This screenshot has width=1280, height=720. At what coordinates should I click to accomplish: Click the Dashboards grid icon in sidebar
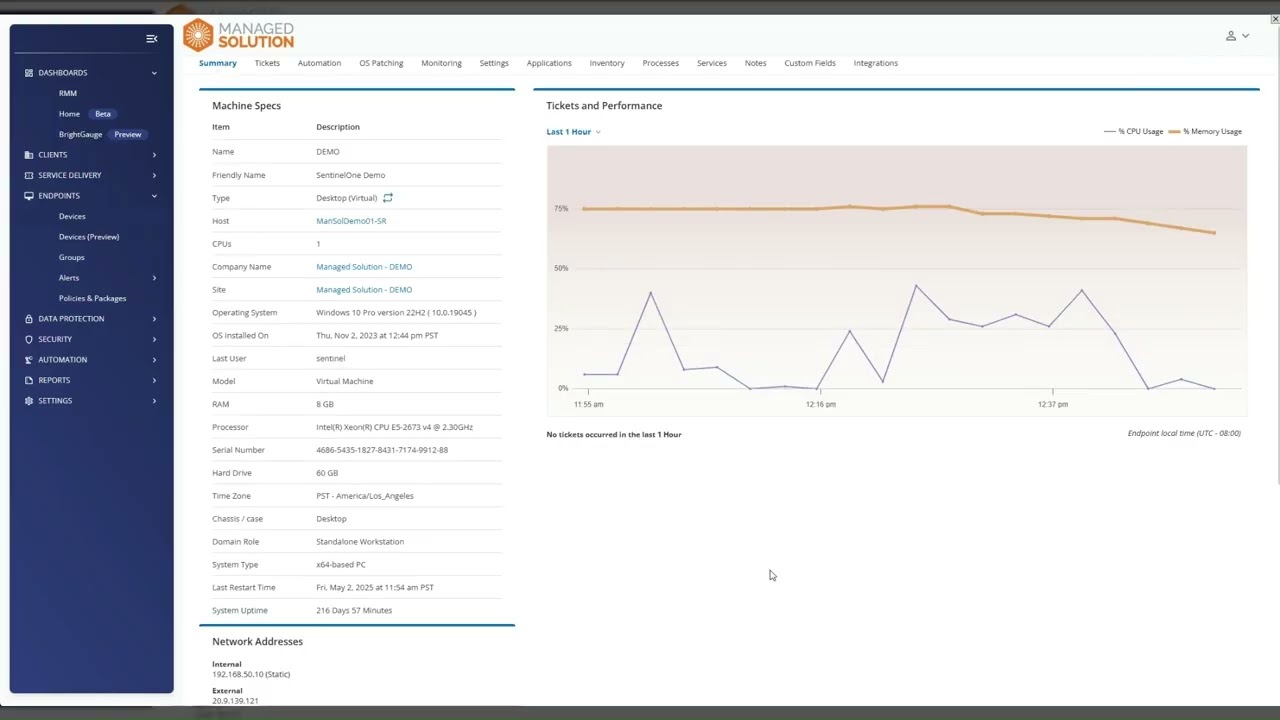29,73
